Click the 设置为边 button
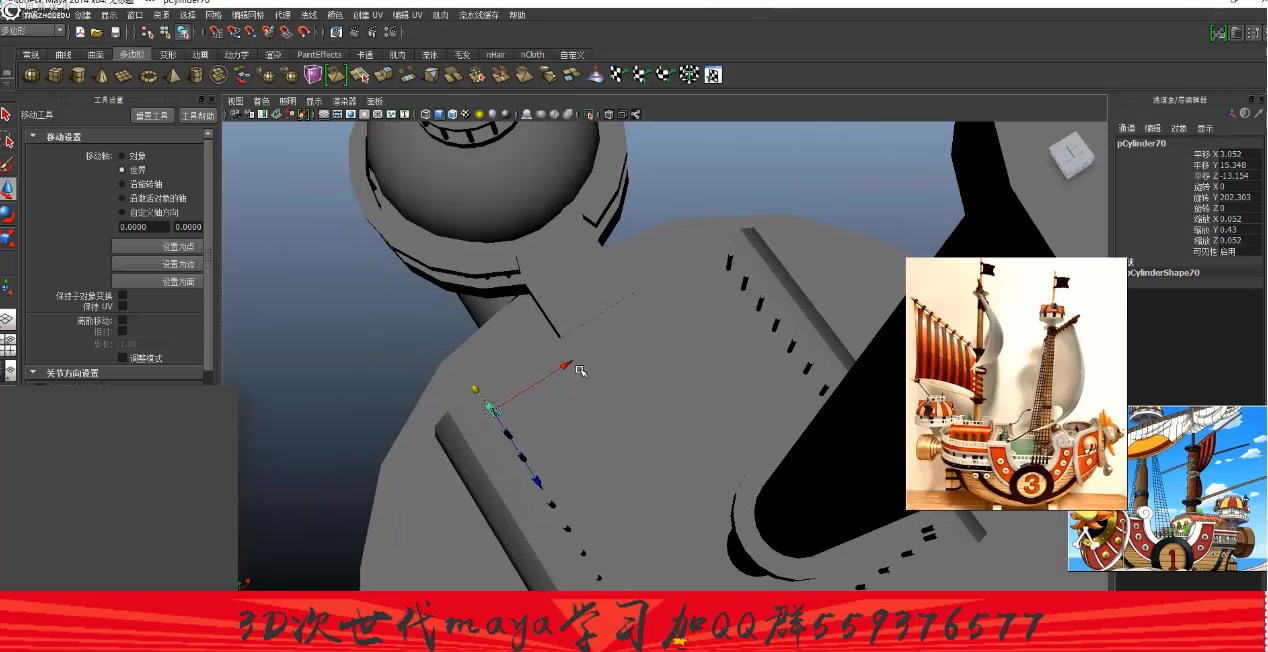The height and width of the screenshot is (652, 1268). coord(156,264)
